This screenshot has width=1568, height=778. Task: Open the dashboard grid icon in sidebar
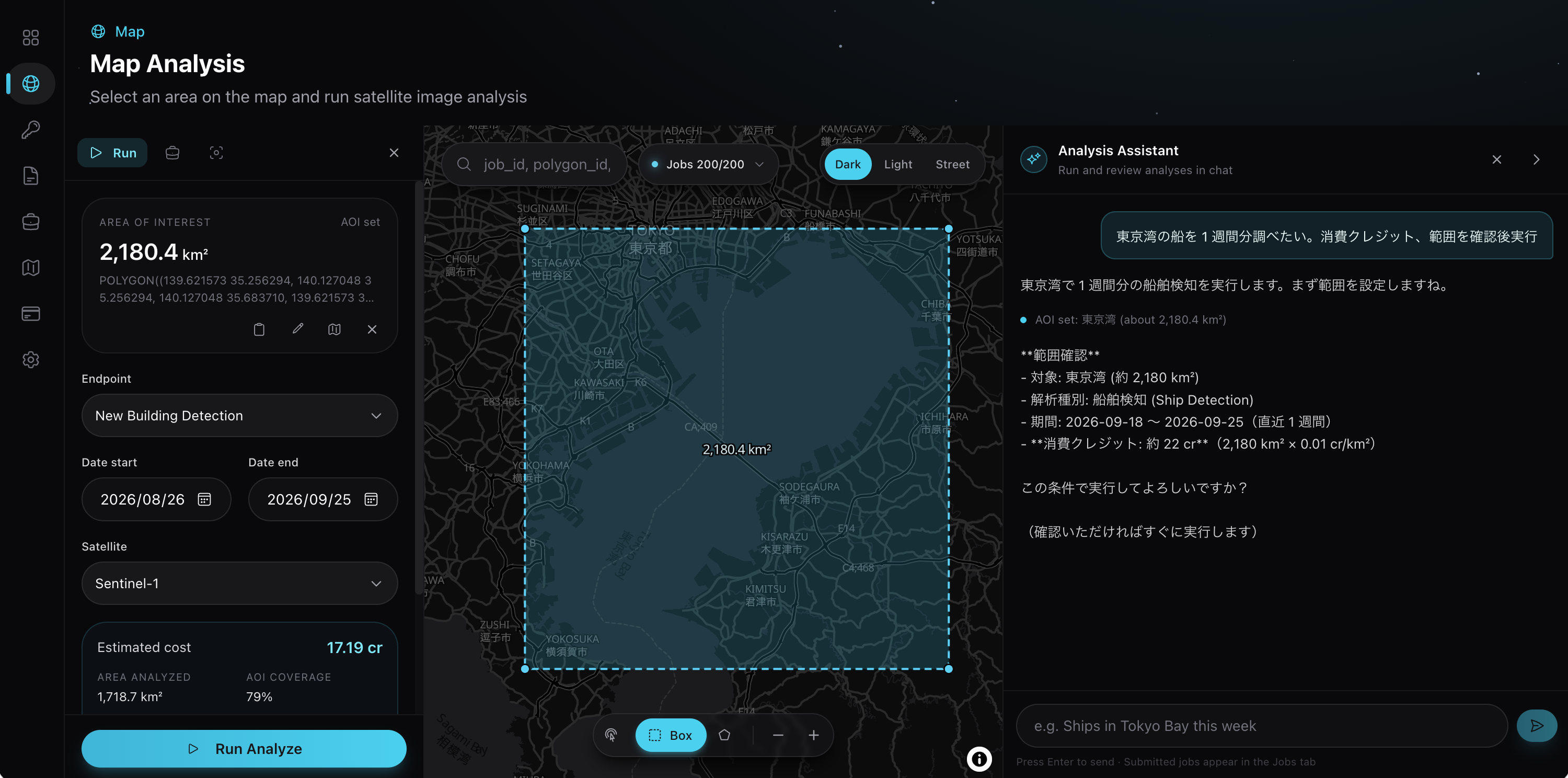coord(30,38)
